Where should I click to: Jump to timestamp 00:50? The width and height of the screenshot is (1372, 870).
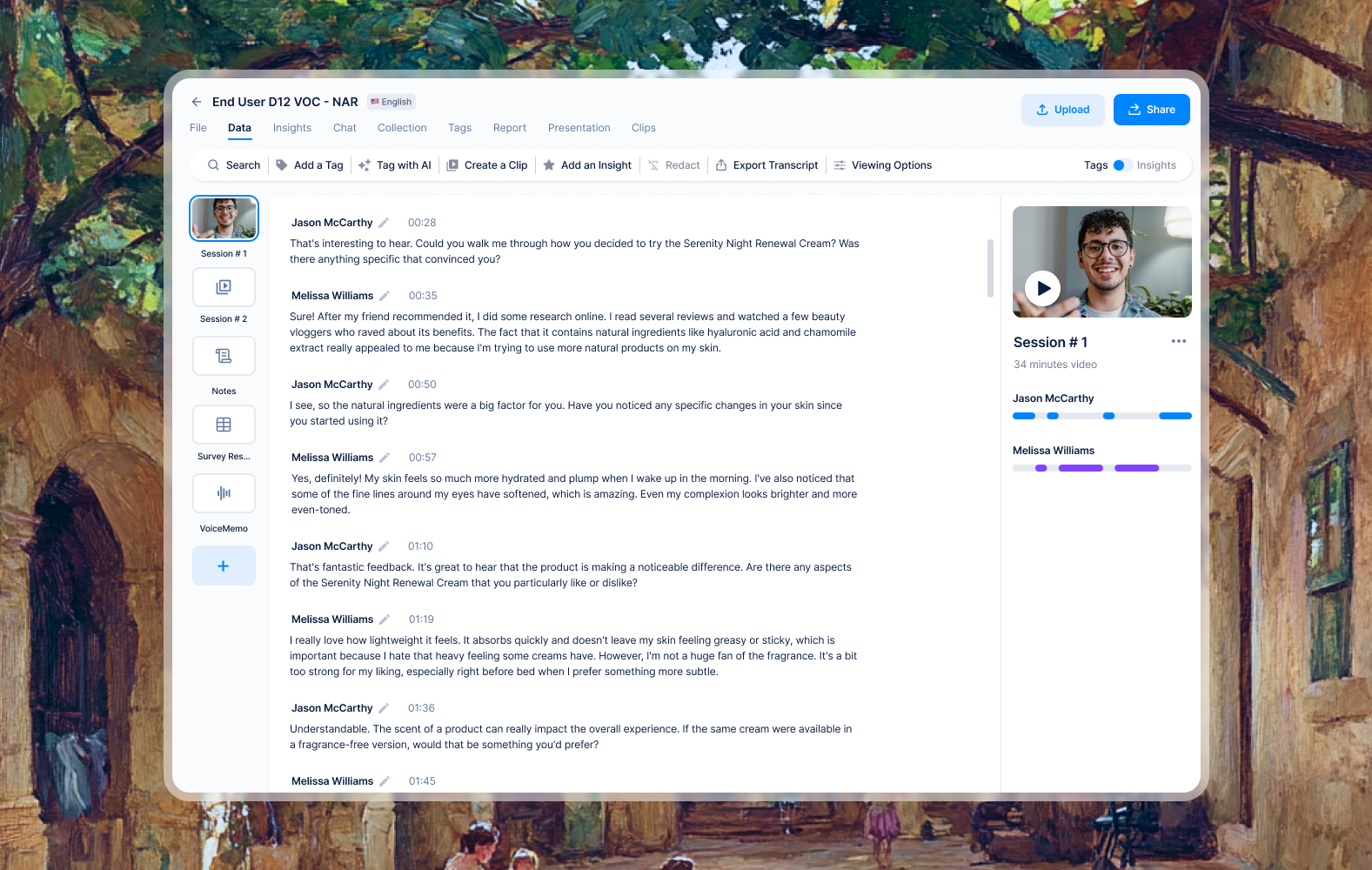click(x=422, y=385)
